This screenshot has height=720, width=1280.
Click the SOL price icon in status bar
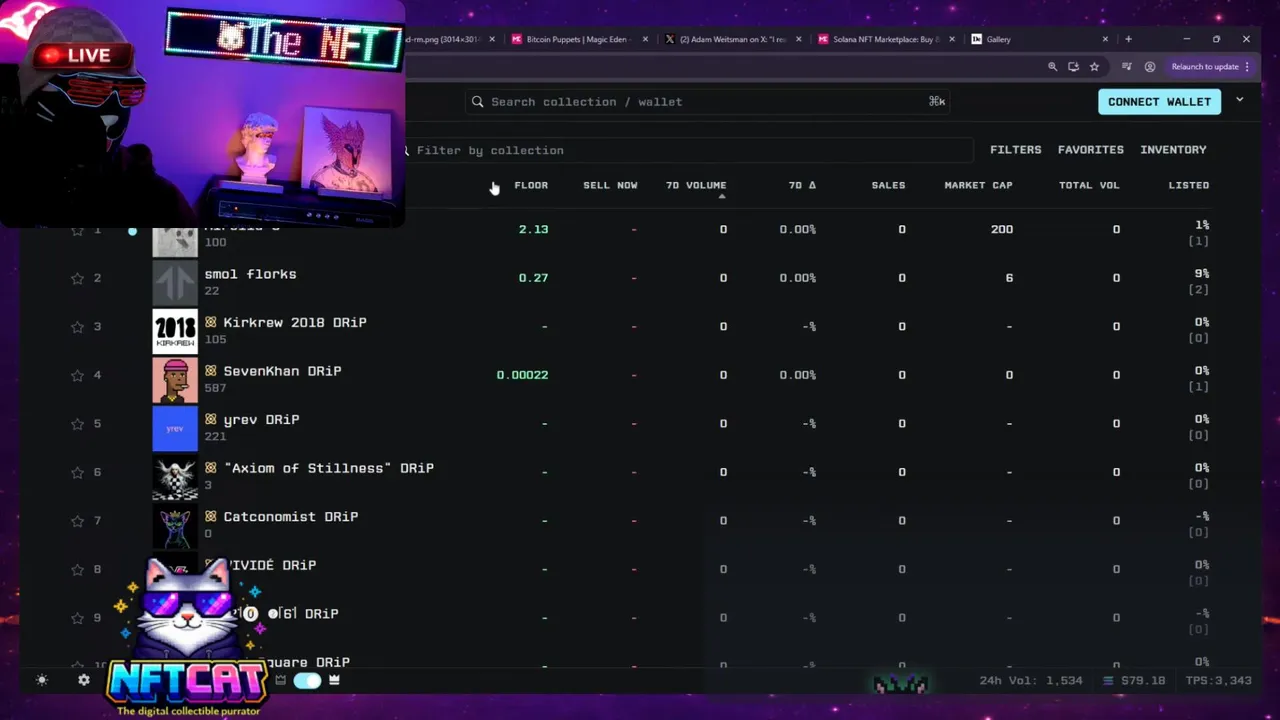(1108, 681)
